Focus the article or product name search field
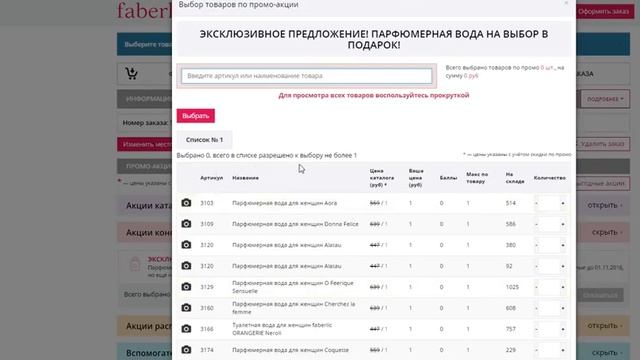This screenshot has height=360, width=640. (x=307, y=76)
